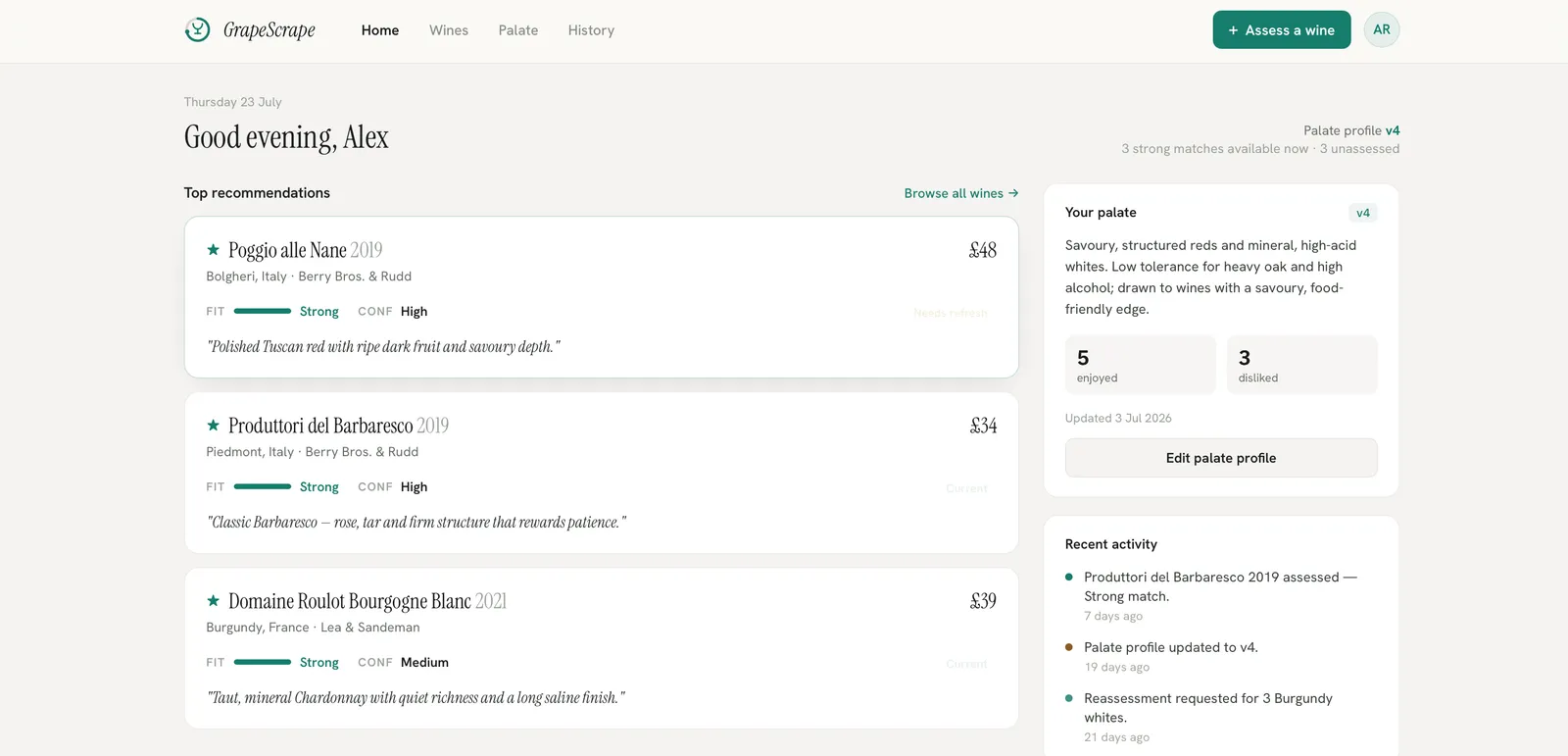1568x756 pixels.
Task: Click the star icon beside Produttori del Barbaresco title
Action: click(x=213, y=426)
